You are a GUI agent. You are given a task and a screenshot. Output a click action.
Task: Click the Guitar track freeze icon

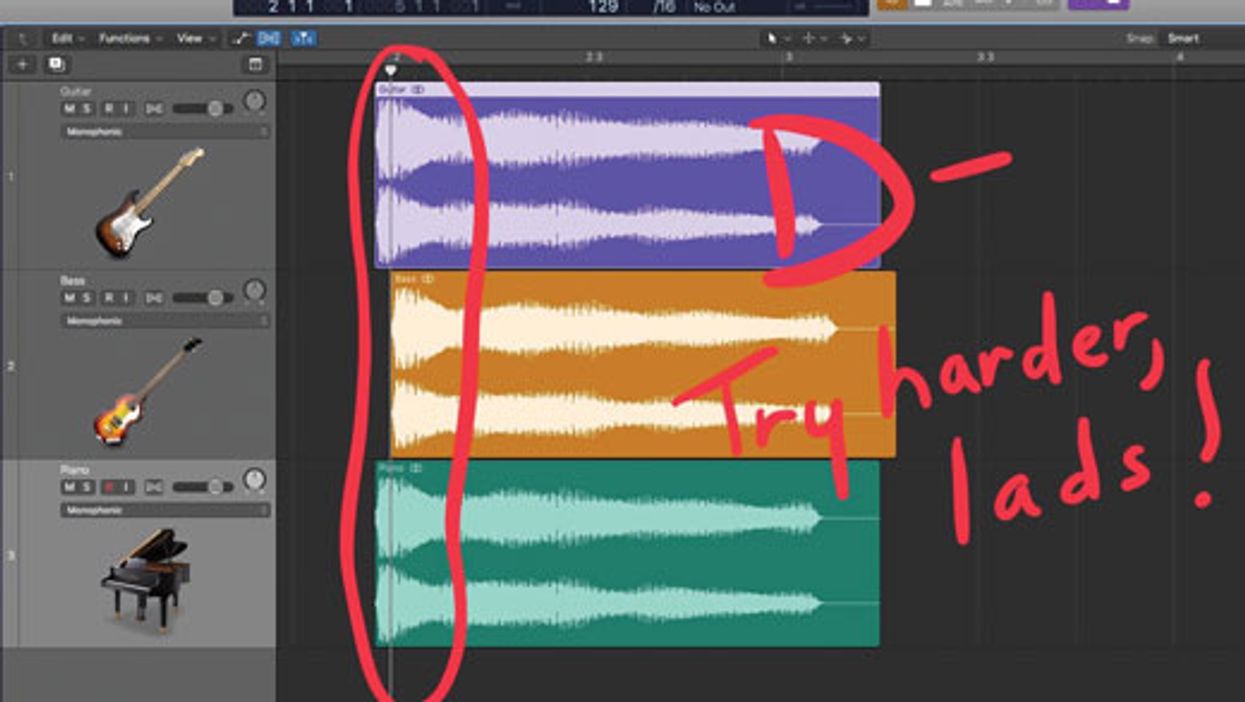pyautogui.click(x=153, y=108)
